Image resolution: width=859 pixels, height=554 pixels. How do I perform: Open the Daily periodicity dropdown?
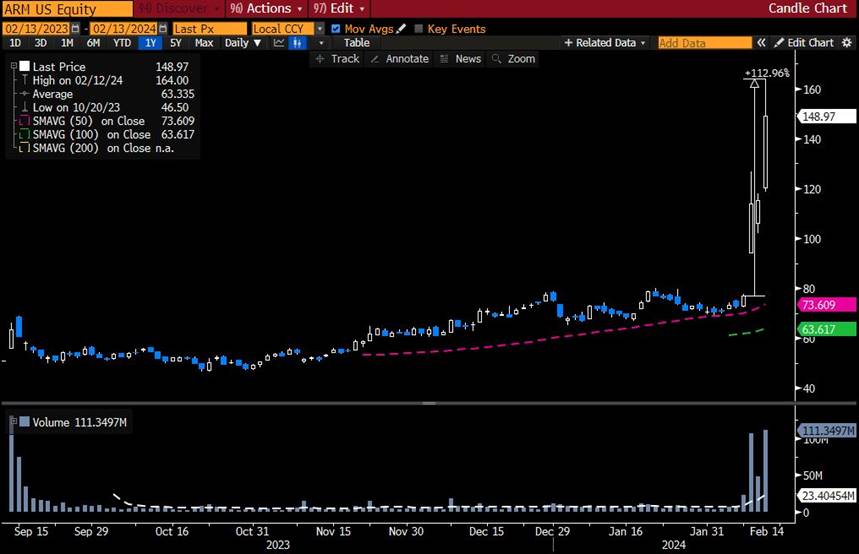point(243,43)
